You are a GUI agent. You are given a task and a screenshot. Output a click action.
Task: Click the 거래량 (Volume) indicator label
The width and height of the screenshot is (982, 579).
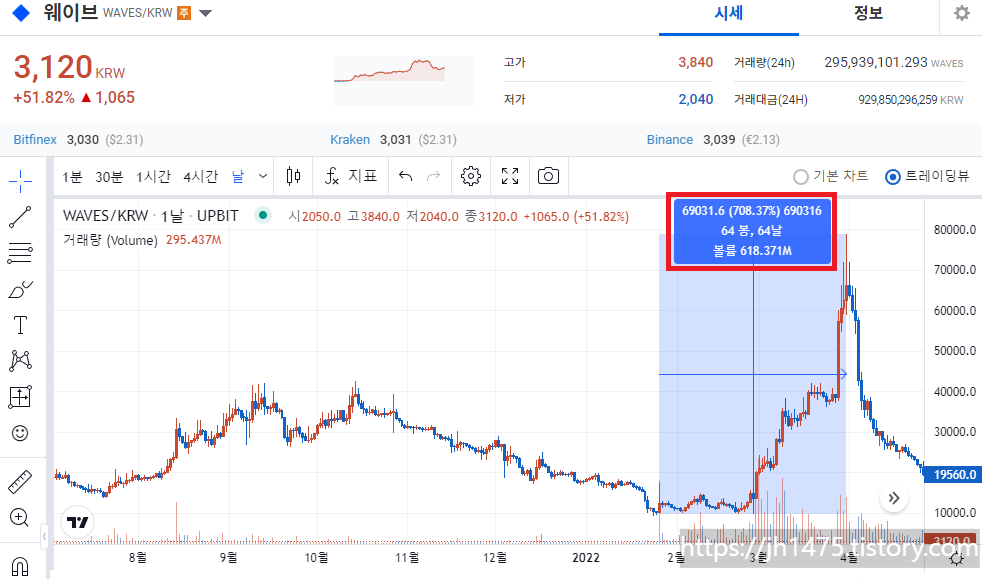coord(110,240)
